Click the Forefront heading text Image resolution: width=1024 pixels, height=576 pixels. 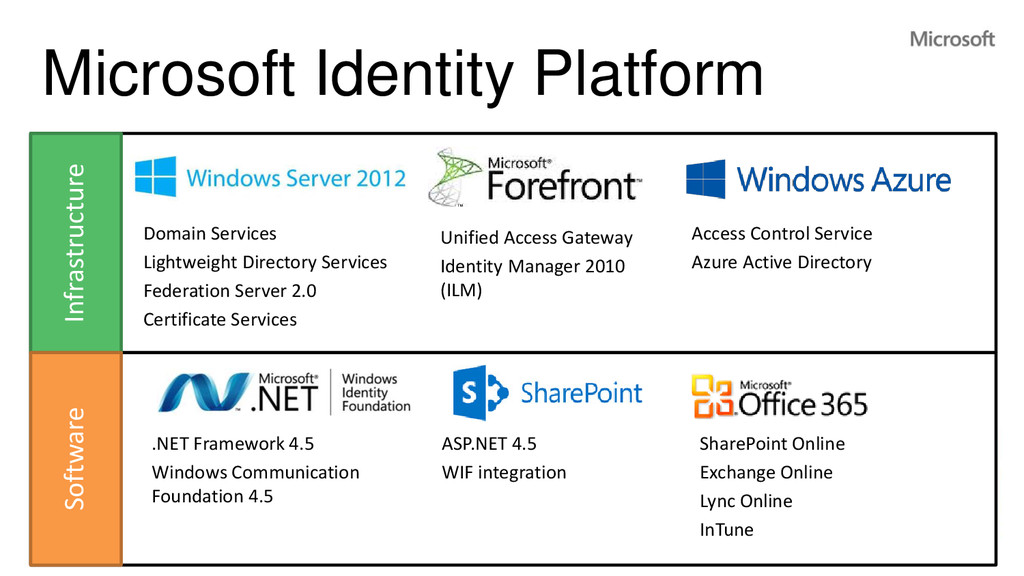click(564, 185)
